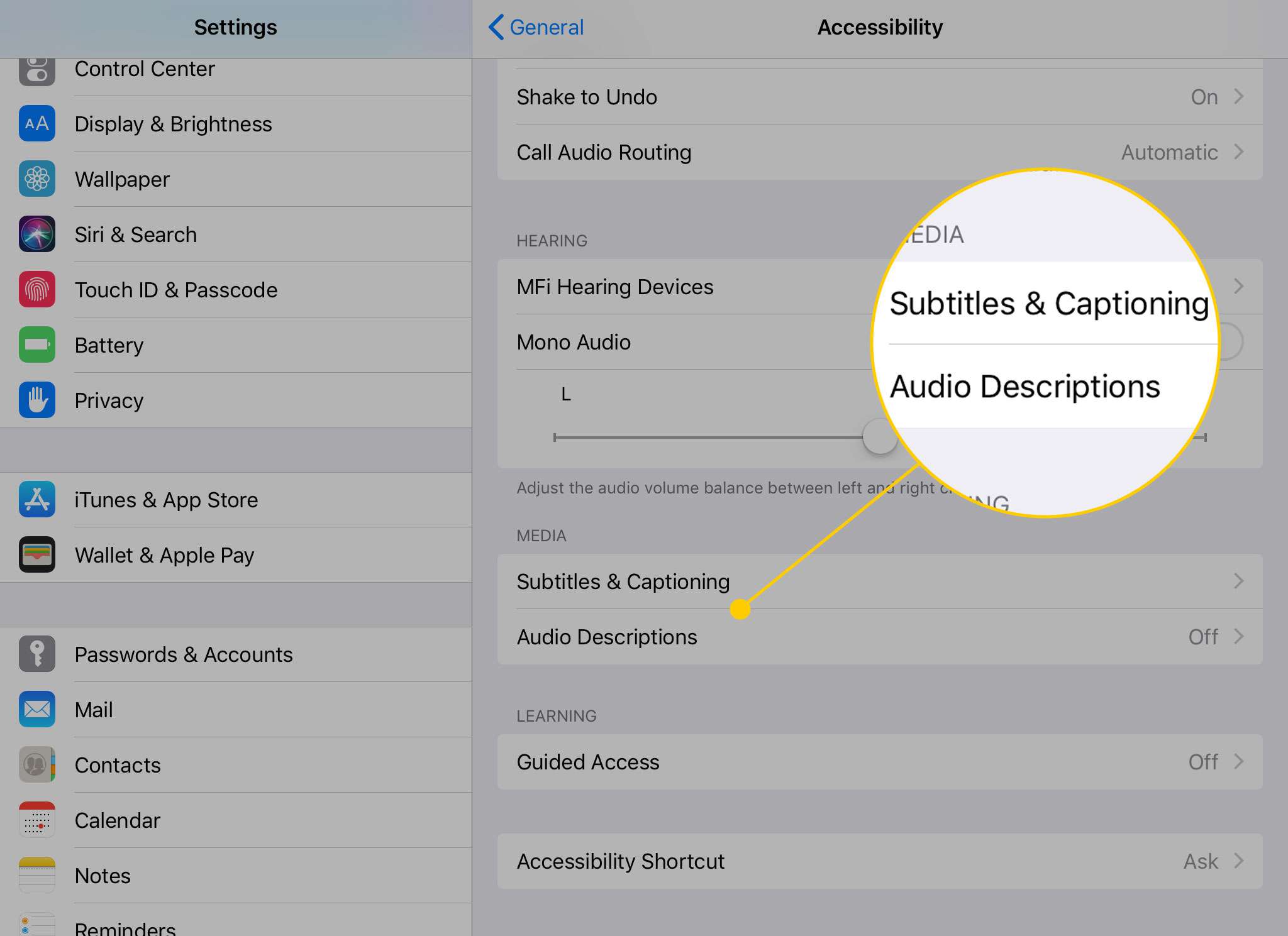Screen dimensions: 1288x936
Task: Expand the Subtitles & Captioning options
Action: pos(878,582)
